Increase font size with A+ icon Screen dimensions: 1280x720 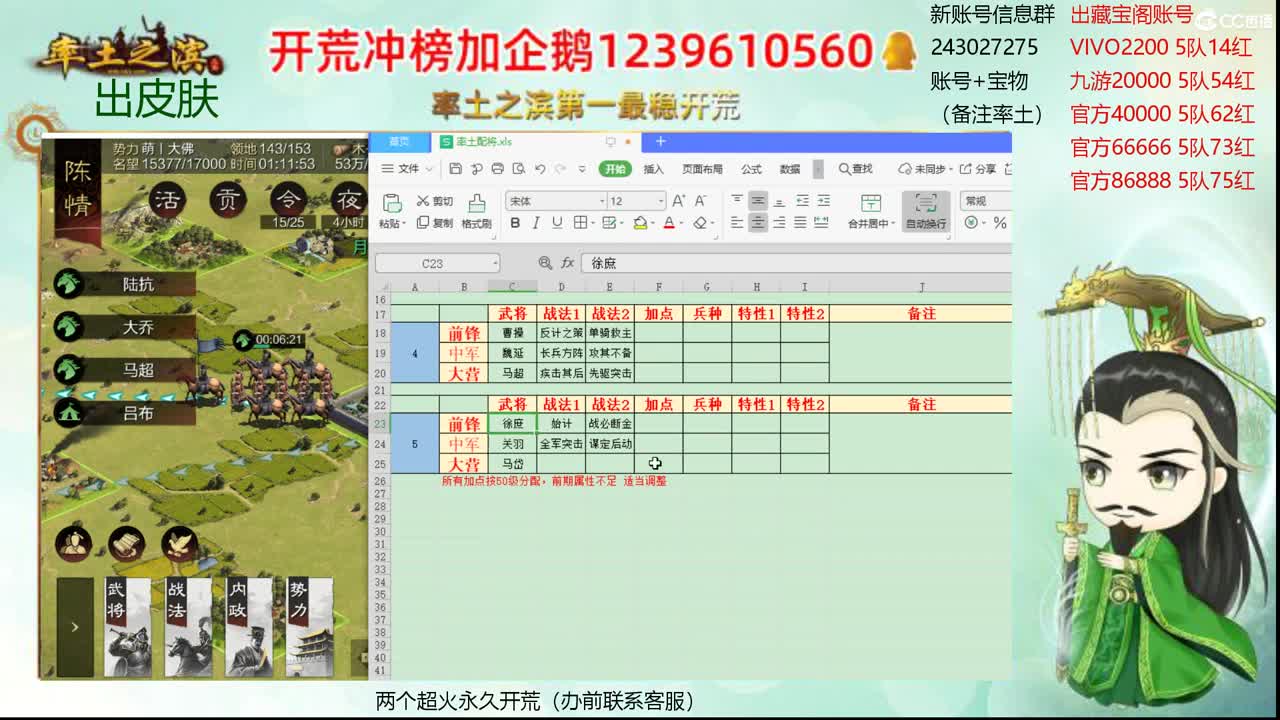coord(679,201)
